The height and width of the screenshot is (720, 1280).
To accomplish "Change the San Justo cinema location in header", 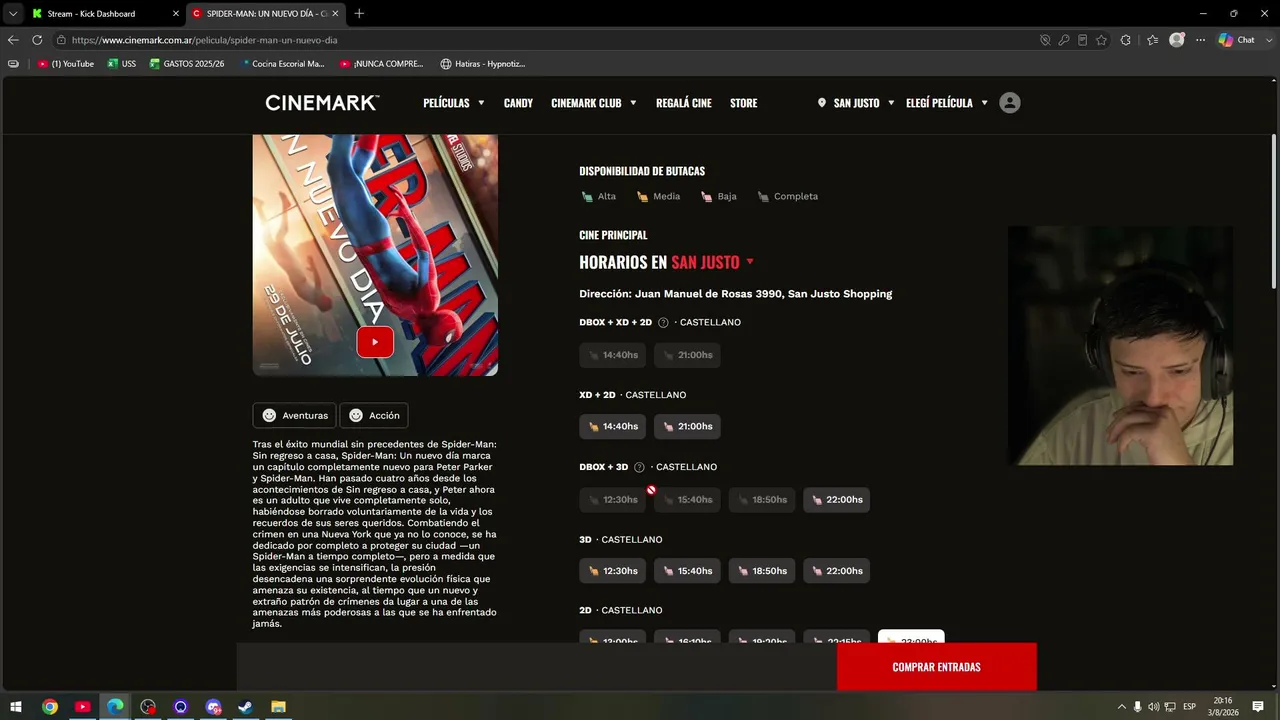I will coord(856,103).
